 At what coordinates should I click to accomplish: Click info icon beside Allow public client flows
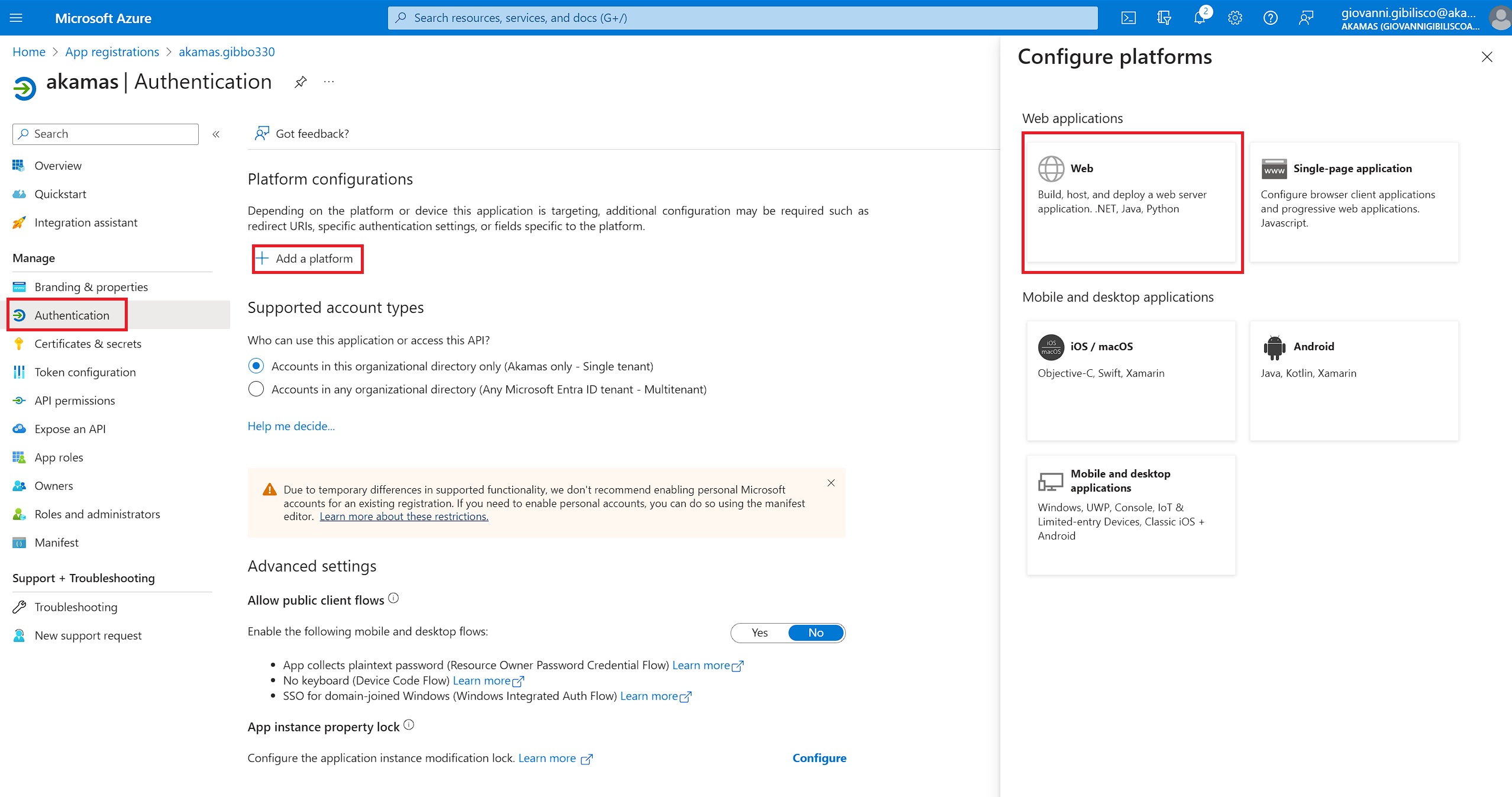pos(393,598)
